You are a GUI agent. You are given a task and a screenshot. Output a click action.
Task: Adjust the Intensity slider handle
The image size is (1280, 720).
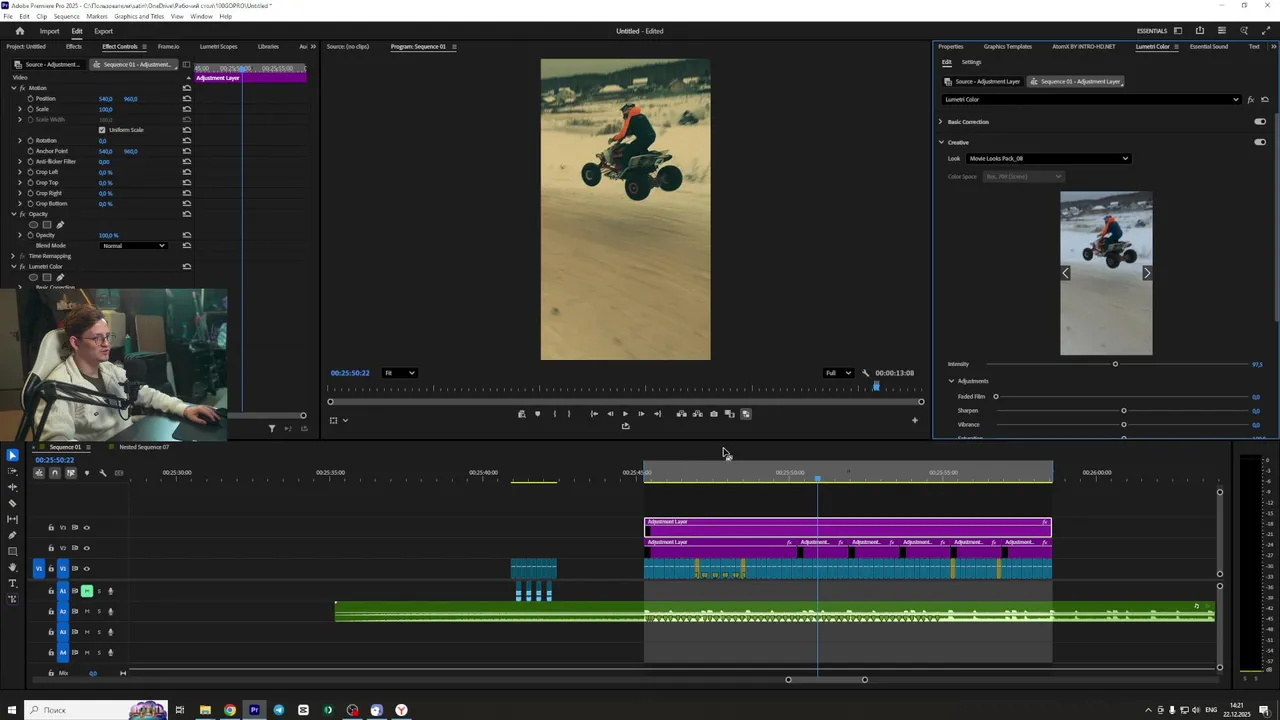tap(1115, 364)
